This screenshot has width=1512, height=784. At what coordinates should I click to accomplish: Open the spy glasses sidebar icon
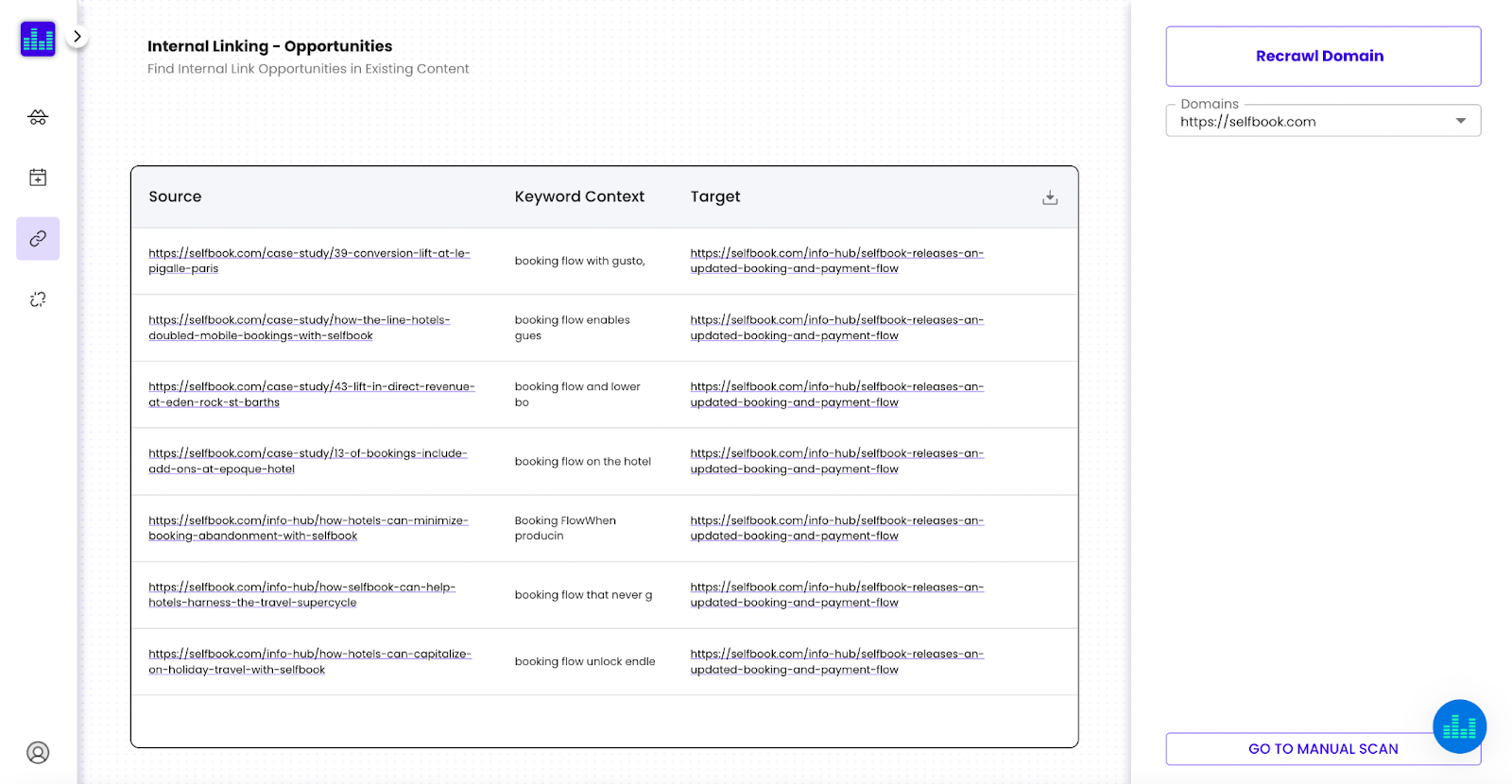[x=38, y=117]
